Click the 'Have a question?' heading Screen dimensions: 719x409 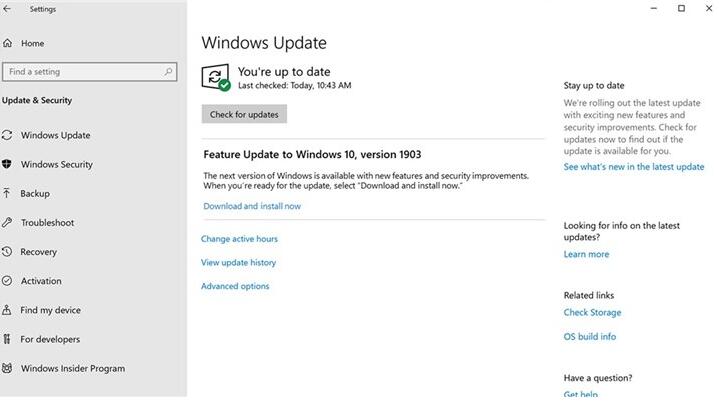[598, 378]
